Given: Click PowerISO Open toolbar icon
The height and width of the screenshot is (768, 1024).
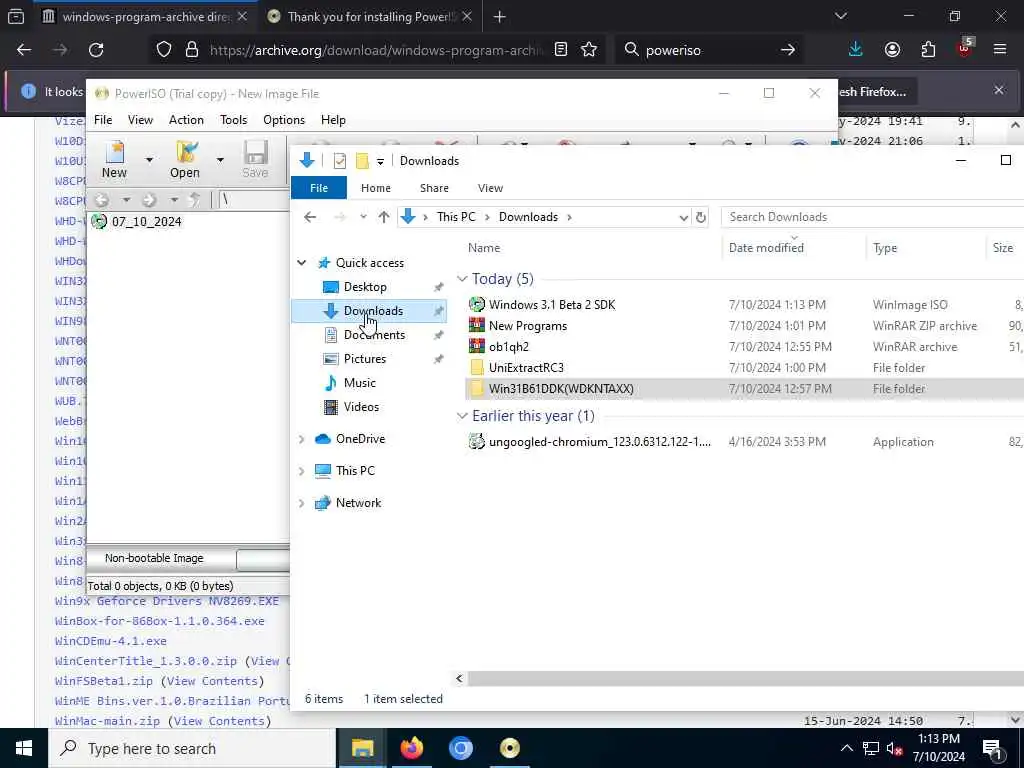Looking at the screenshot, I should point(185,159).
